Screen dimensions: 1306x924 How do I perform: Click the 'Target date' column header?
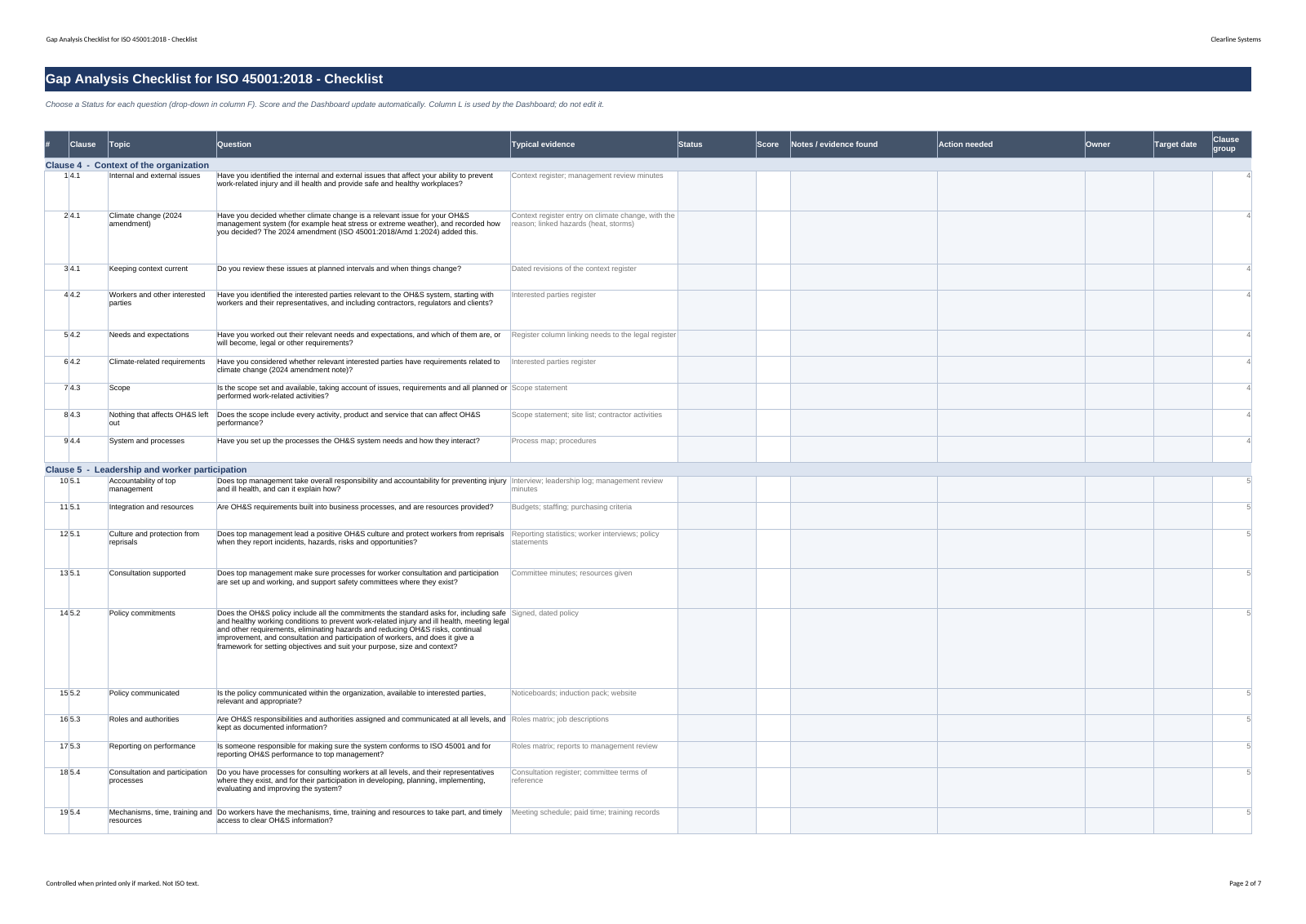tap(1183, 144)
